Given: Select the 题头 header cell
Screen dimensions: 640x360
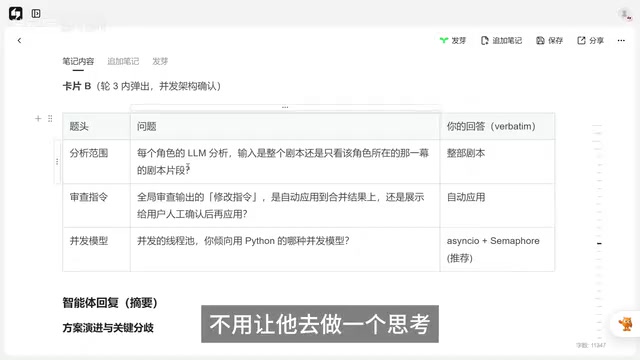Looking at the screenshot, I should 96,126.
